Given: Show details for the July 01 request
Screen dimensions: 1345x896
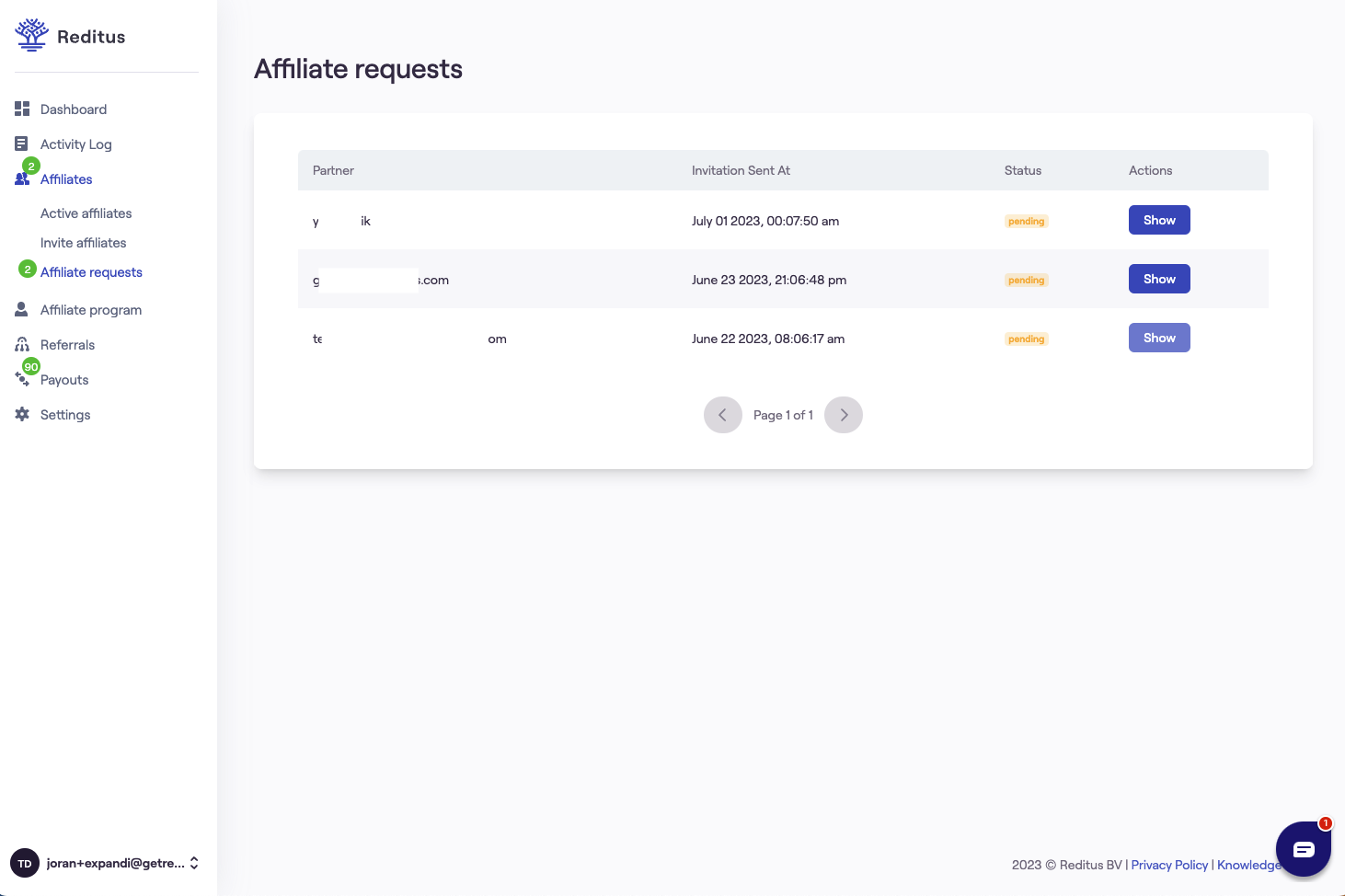Looking at the screenshot, I should point(1158,220).
